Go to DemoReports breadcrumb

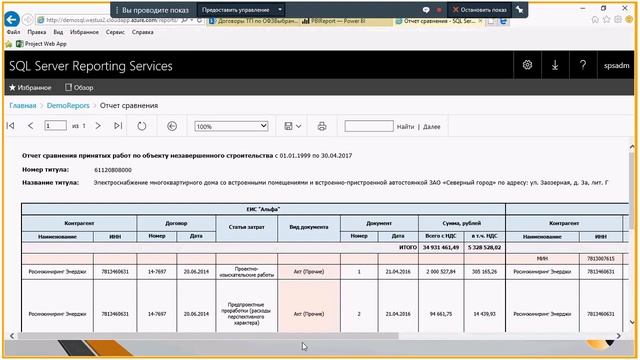(x=68, y=105)
